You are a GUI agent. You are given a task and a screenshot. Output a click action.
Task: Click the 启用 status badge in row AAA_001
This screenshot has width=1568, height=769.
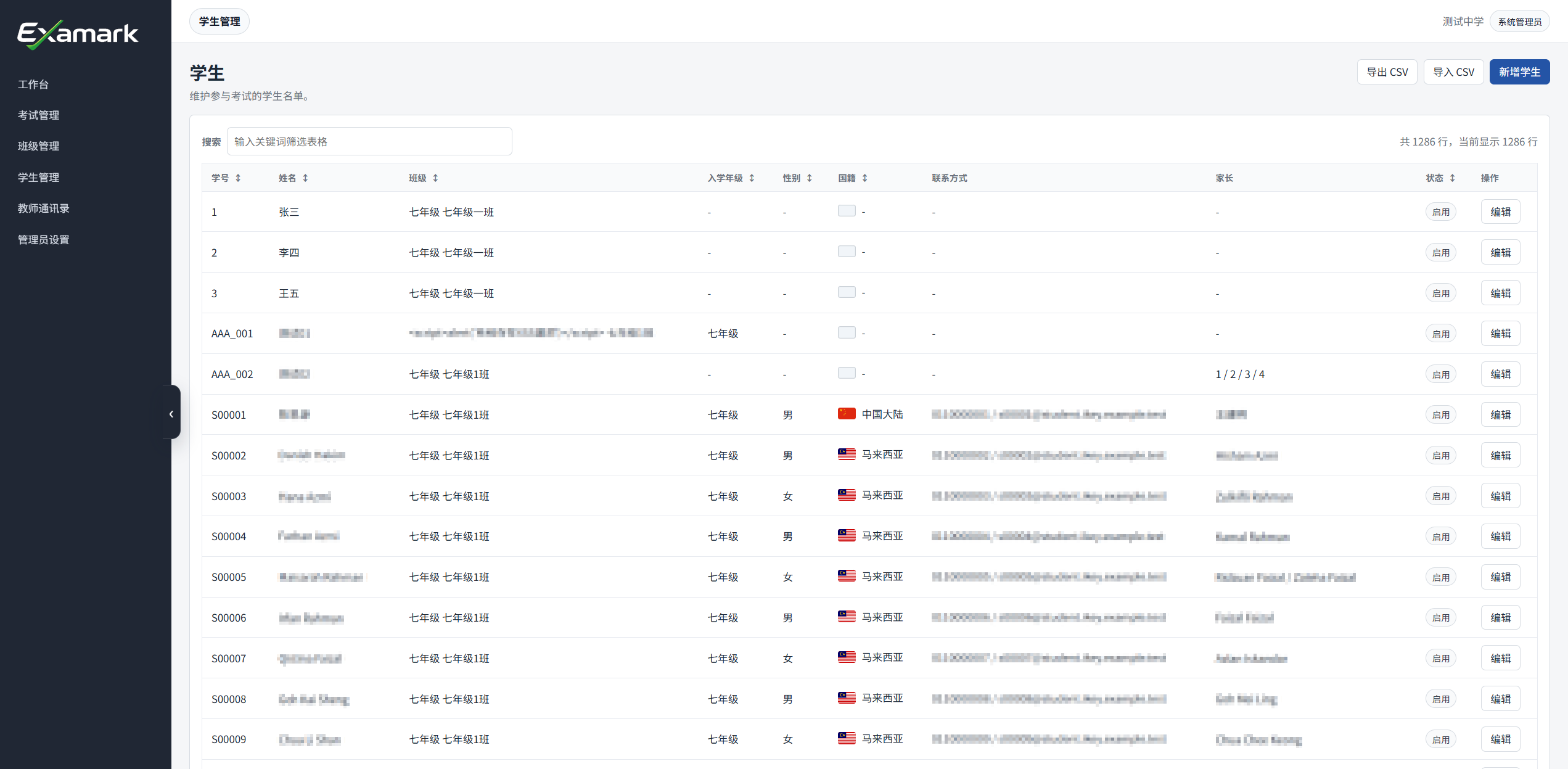coord(1440,334)
